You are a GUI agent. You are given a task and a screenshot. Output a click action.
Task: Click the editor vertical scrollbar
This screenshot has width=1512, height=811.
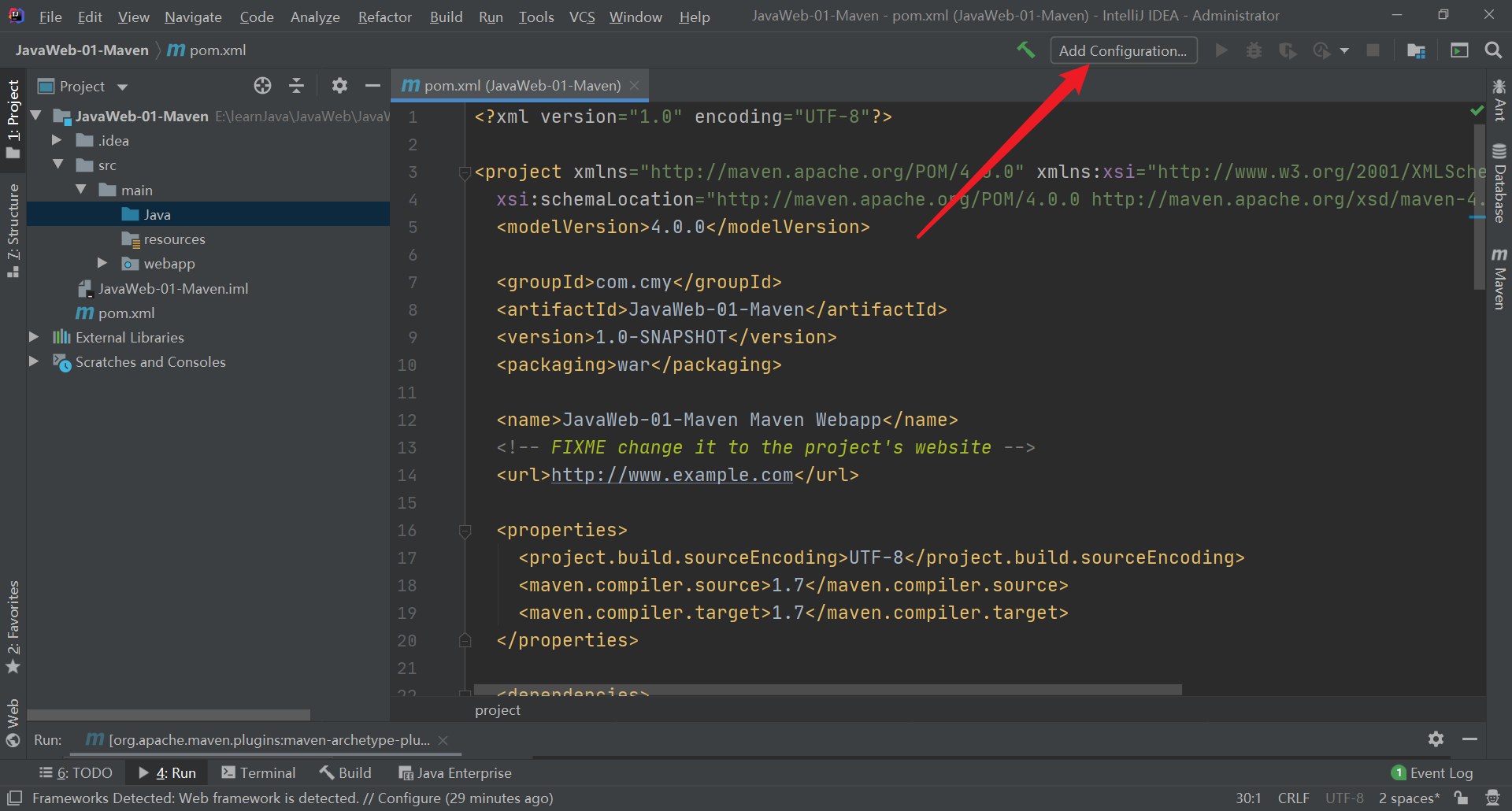coord(1479,207)
